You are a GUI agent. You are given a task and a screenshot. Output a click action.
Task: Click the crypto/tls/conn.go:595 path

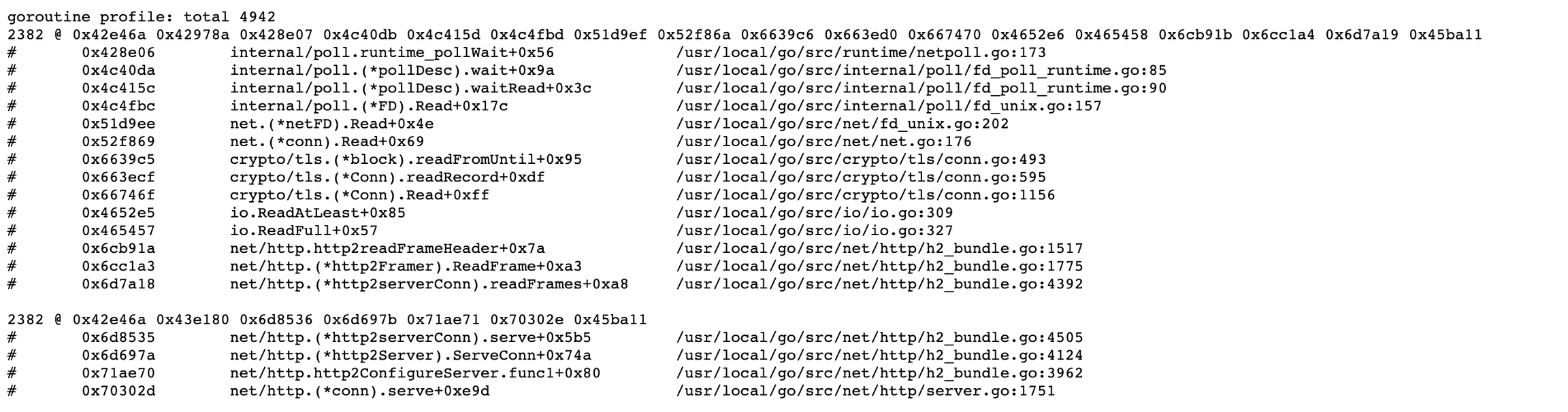tap(860, 177)
